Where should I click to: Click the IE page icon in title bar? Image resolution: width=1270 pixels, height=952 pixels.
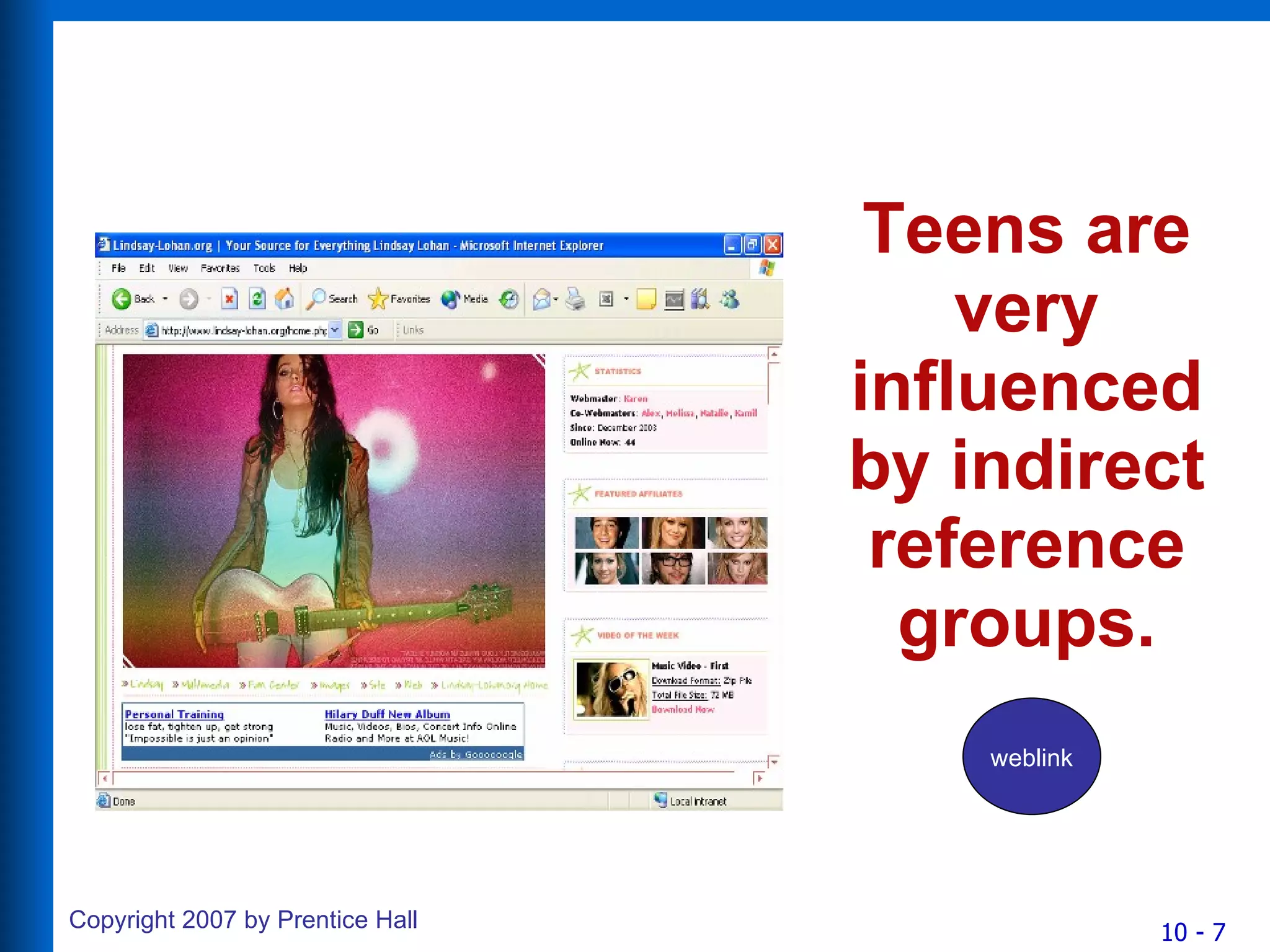point(104,245)
